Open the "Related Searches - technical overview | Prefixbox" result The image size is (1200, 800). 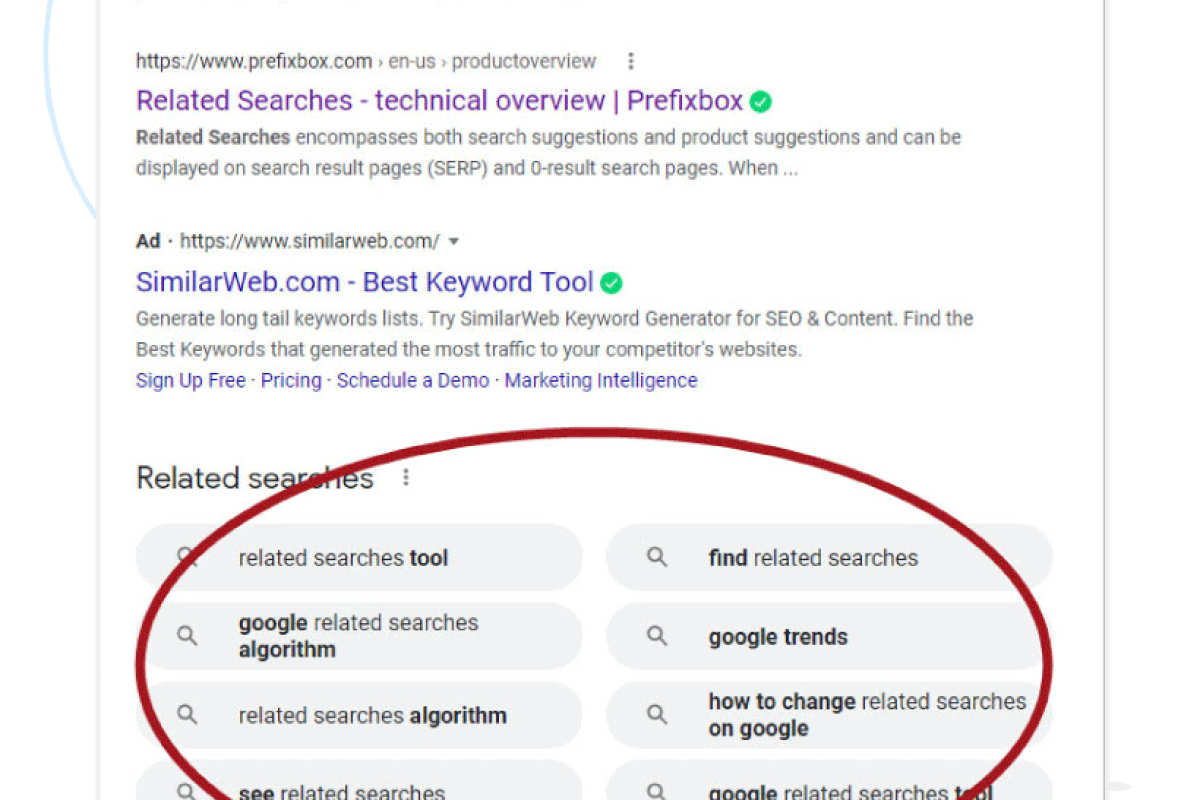click(440, 101)
